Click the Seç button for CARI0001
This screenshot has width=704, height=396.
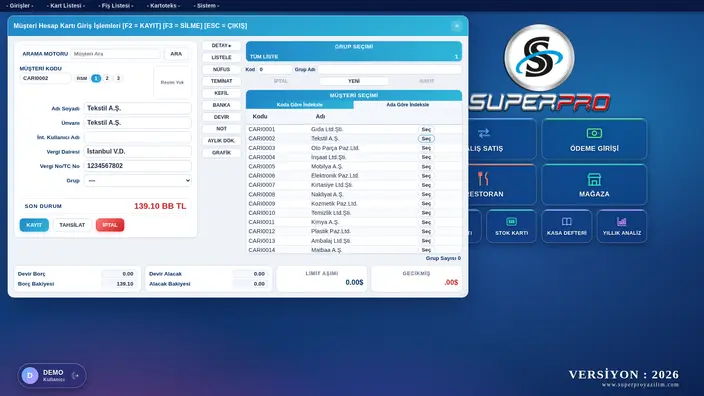point(426,129)
